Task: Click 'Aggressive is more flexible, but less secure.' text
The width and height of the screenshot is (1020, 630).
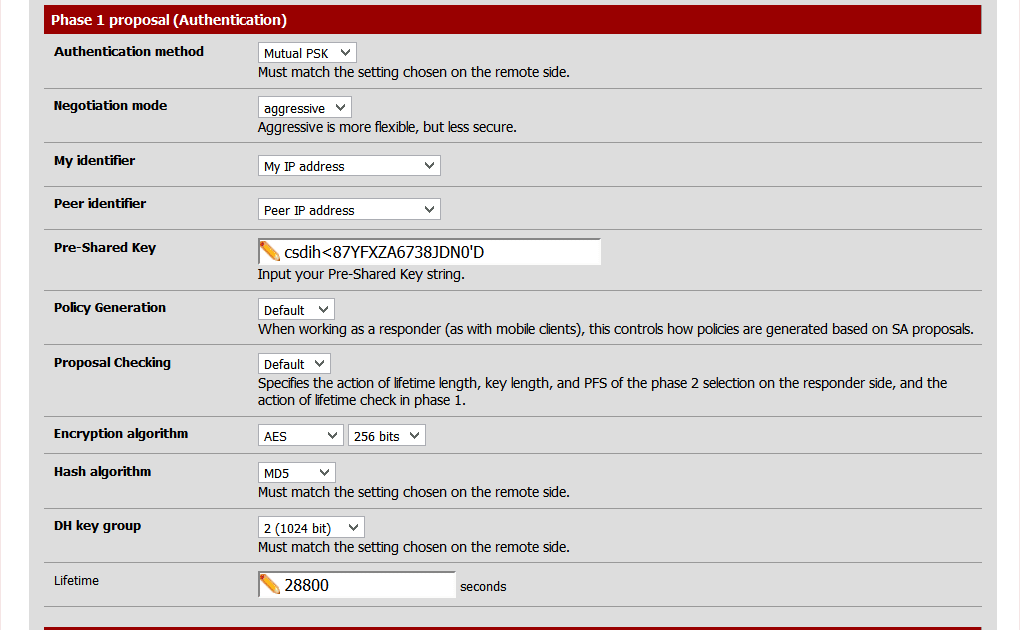Action: 387,127
